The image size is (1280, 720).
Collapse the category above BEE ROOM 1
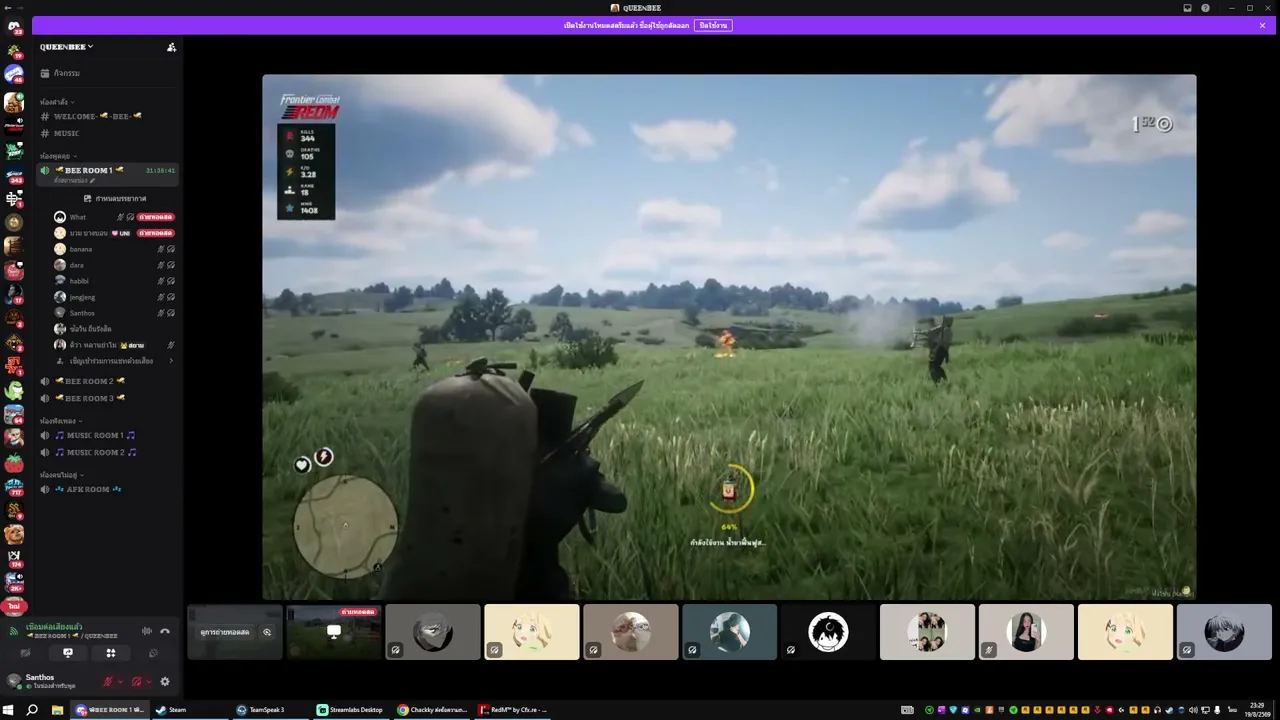coord(56,156)
